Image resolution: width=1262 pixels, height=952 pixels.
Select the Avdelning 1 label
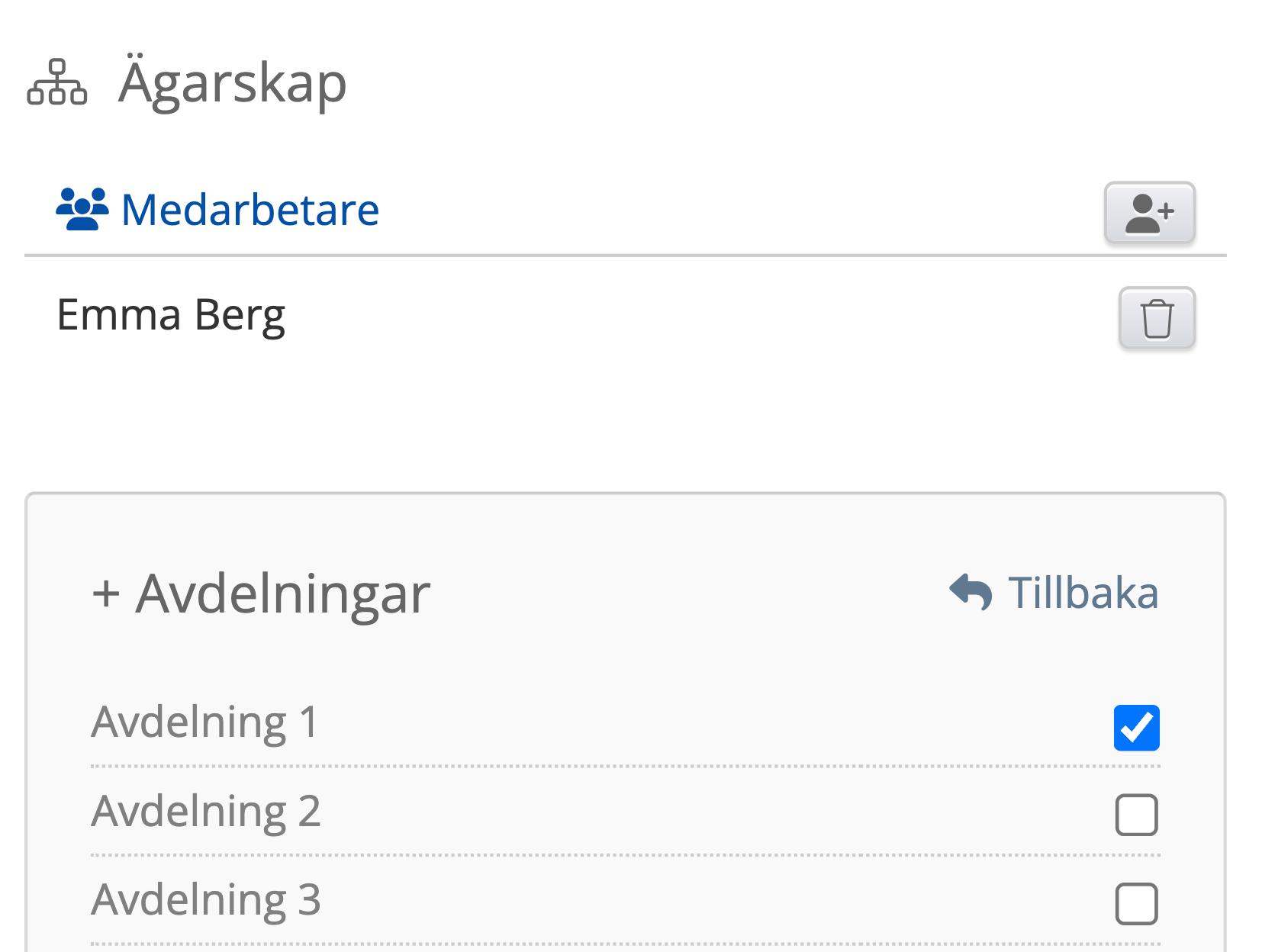pyautogui.click(x=204, y=722)
